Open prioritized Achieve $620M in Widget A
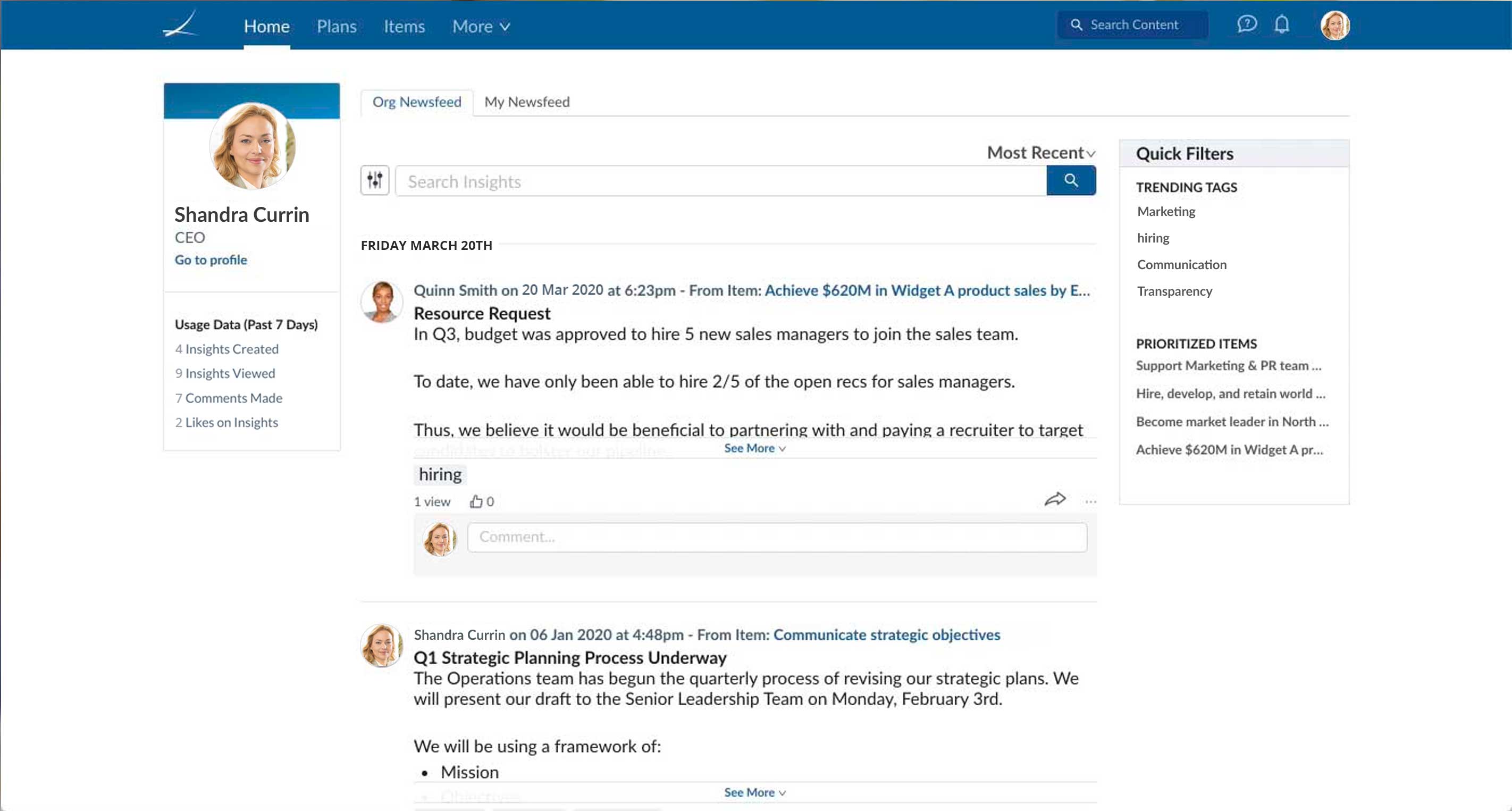This screenshot has width=1512, height=811. [1229, 450]
